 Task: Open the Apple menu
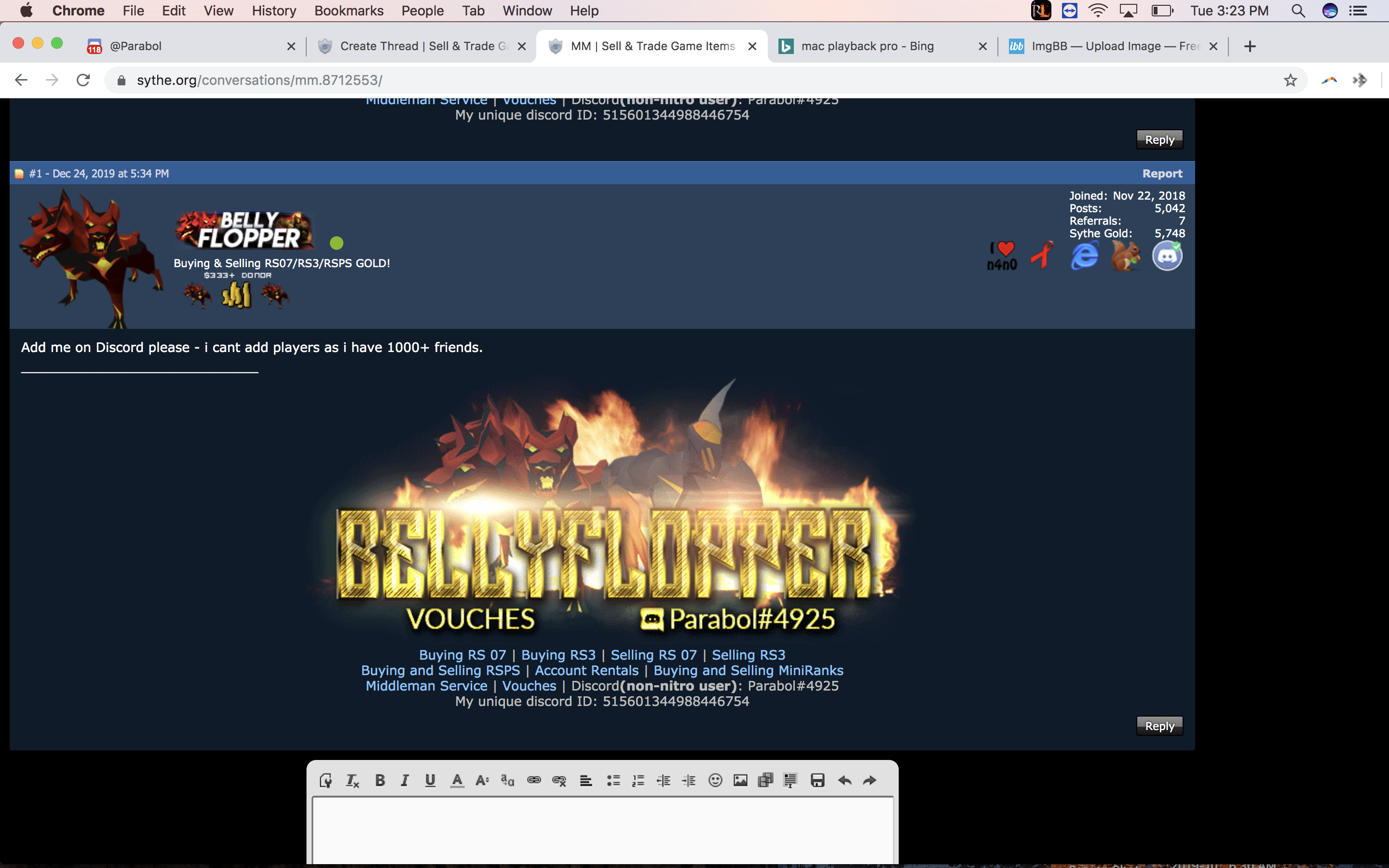pyautogui.click(x=27, y=10)
